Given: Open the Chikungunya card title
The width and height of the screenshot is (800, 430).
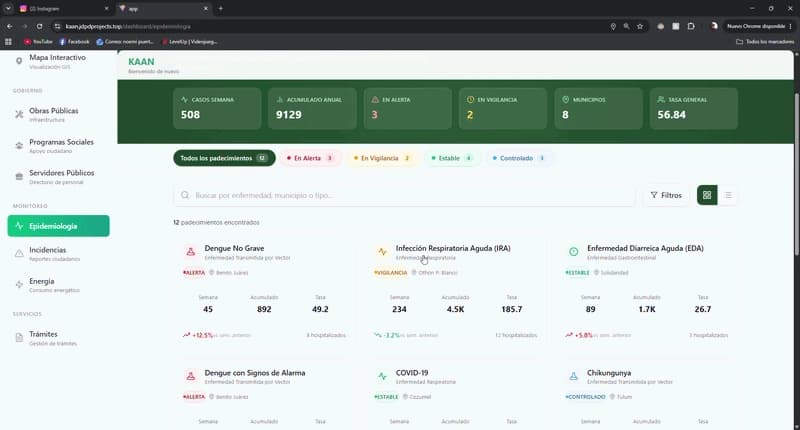Looking at the screenshot, I should pyautogui.click(x=609, y=373).
